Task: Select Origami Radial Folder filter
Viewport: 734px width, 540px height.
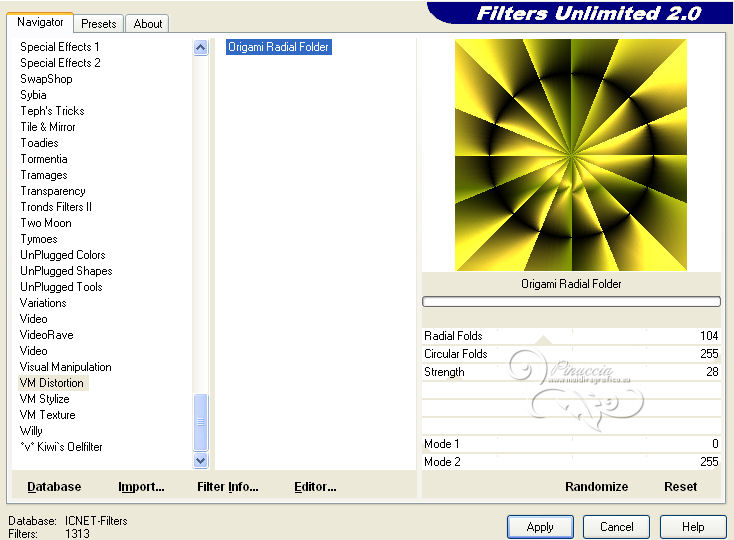Action: coord(279,47)
